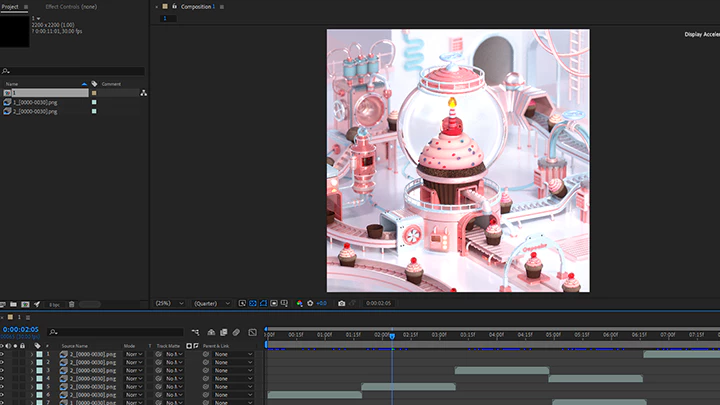Click the Interpret Footage icon in Project panel

(3, 304)
